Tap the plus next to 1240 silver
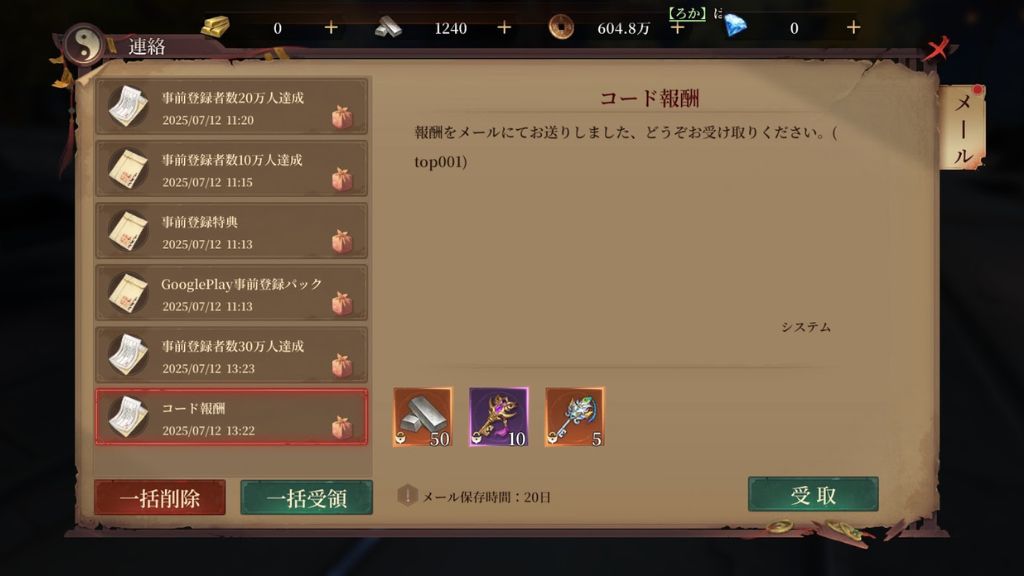This screenshot has width=1024, height=576. (x=504, y=27)
